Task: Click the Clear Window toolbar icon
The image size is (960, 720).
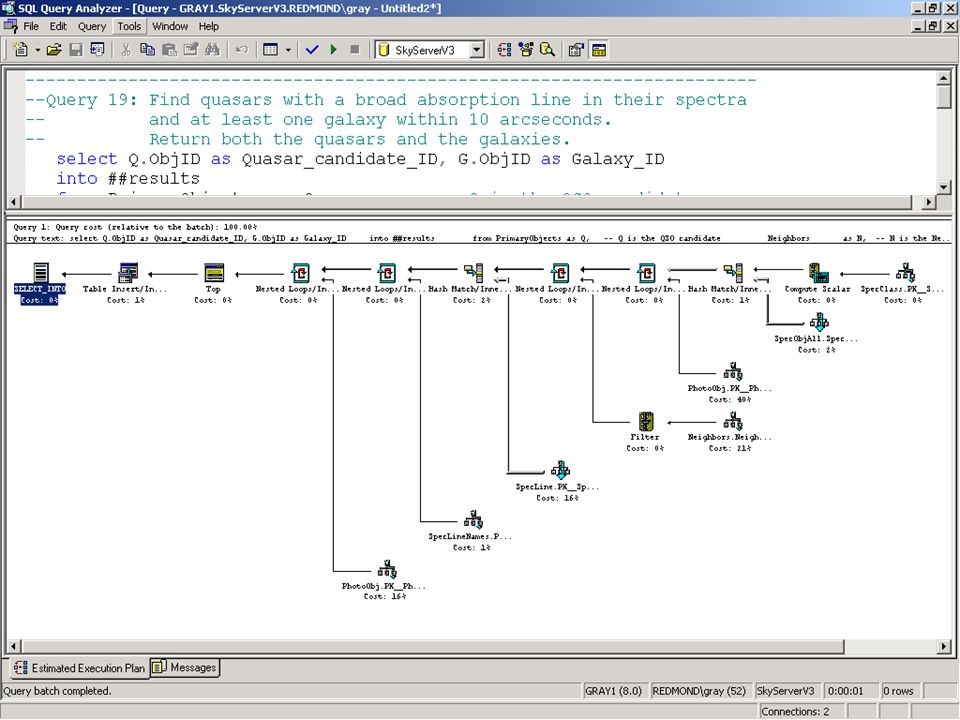Action: (191, 50)
